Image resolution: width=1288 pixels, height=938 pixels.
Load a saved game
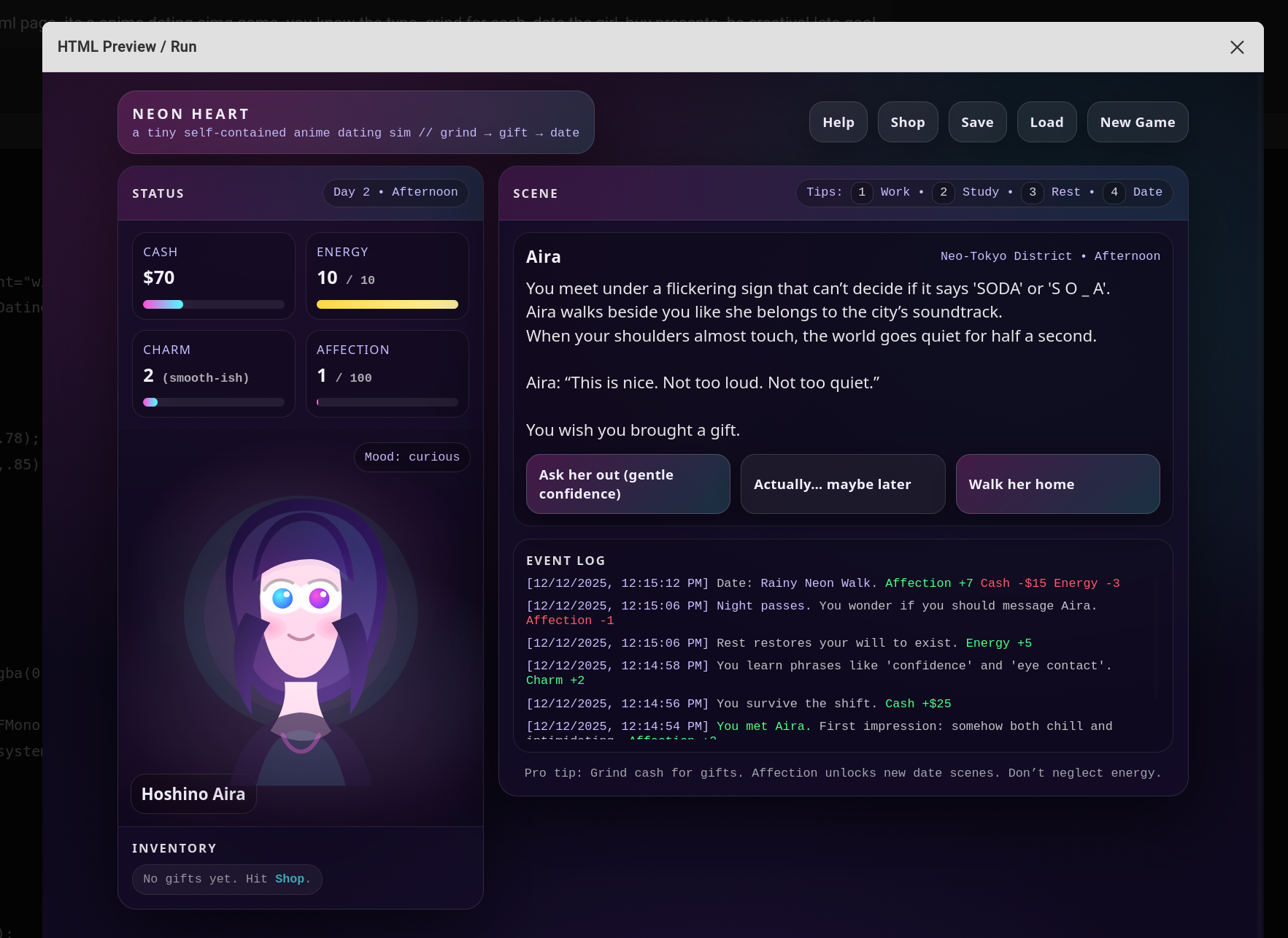coord(1046,122)
